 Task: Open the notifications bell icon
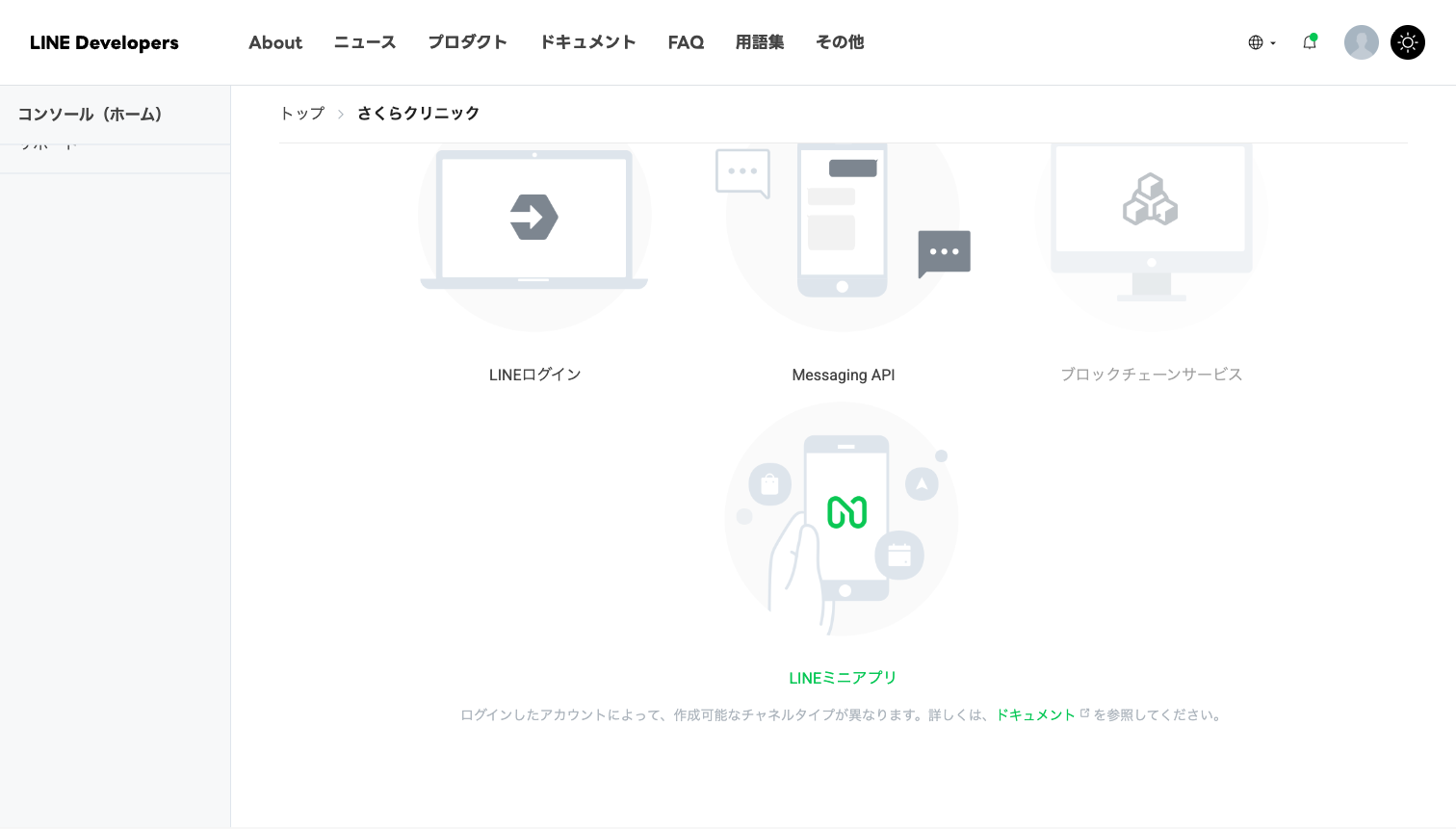(x=1310, y=41)
